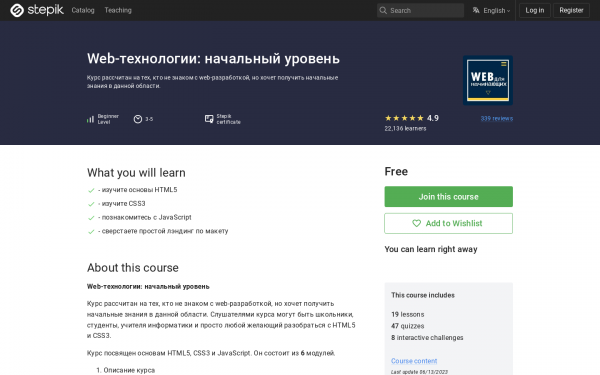Screen dimensions: 600x375
Task: Click the Stepik logo
Action: [x=37, y=10]
